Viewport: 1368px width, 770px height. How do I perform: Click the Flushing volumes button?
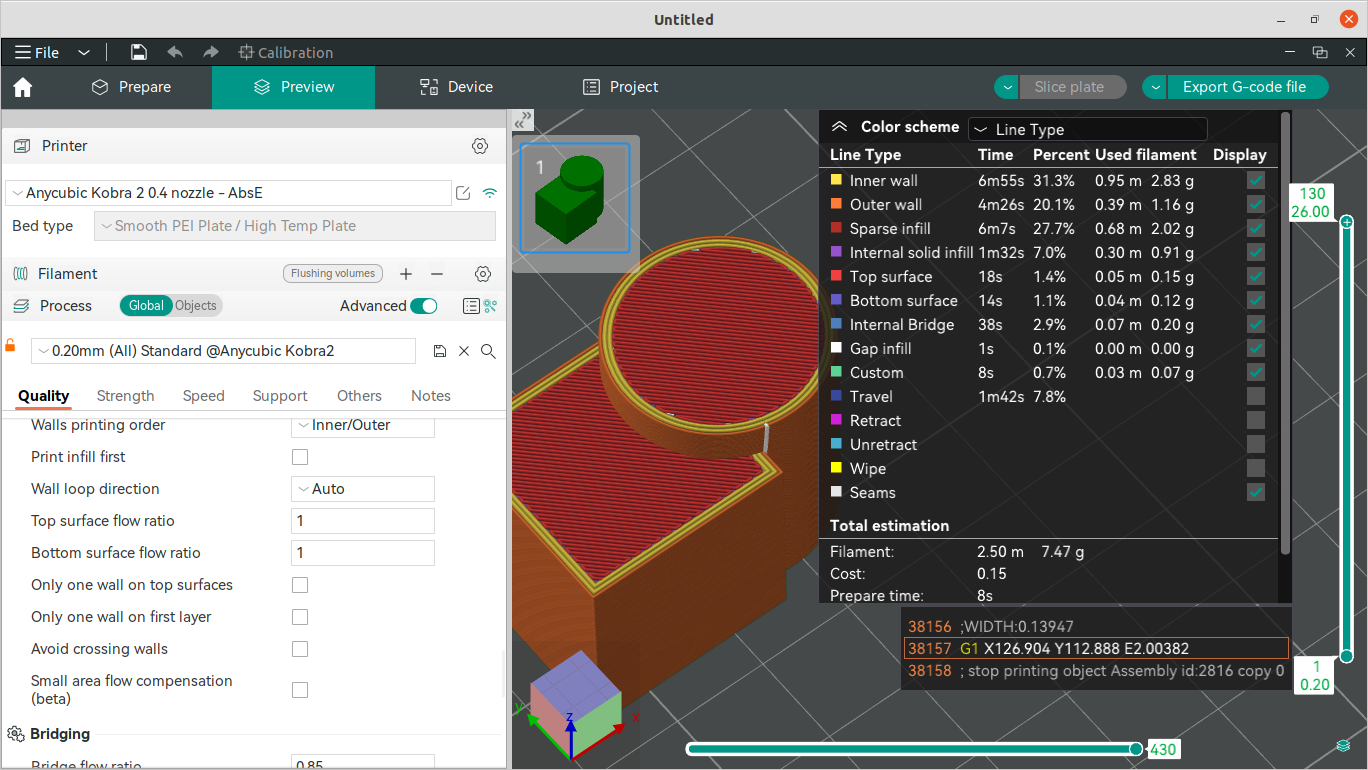pyautogui.click(x=333, y=274)
